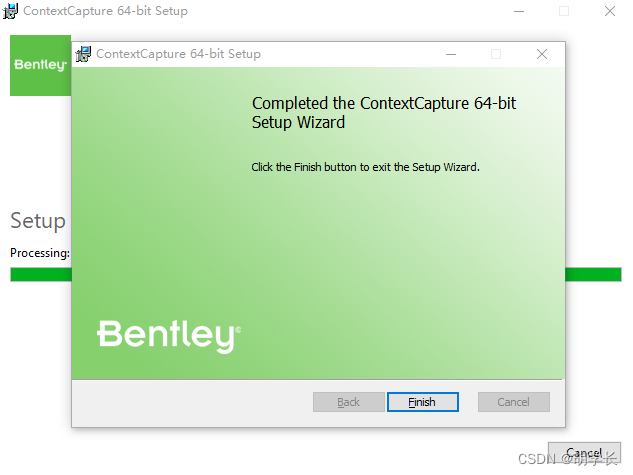Click the greyed Back button in wizard

(348, 402)
